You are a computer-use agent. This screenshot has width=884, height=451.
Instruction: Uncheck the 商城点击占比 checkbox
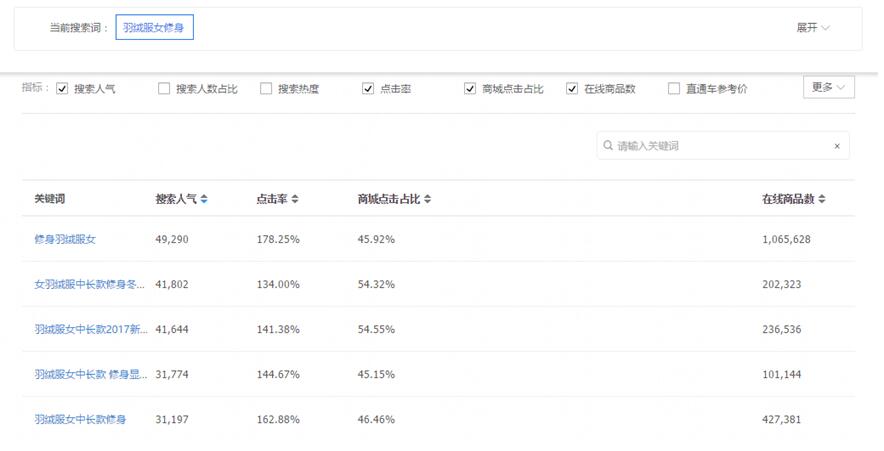470,89
